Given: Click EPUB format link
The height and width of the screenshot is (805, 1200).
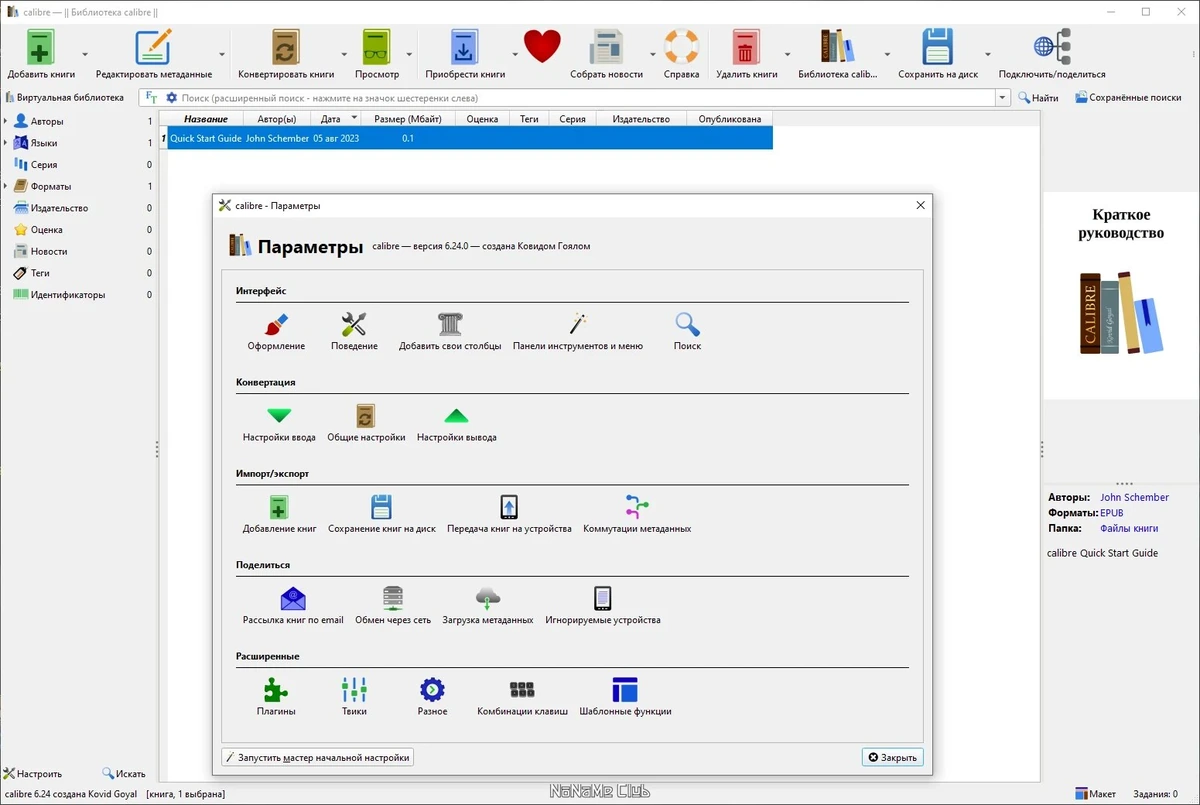Looking at the screenshot, I should [x=1111, y=513].
